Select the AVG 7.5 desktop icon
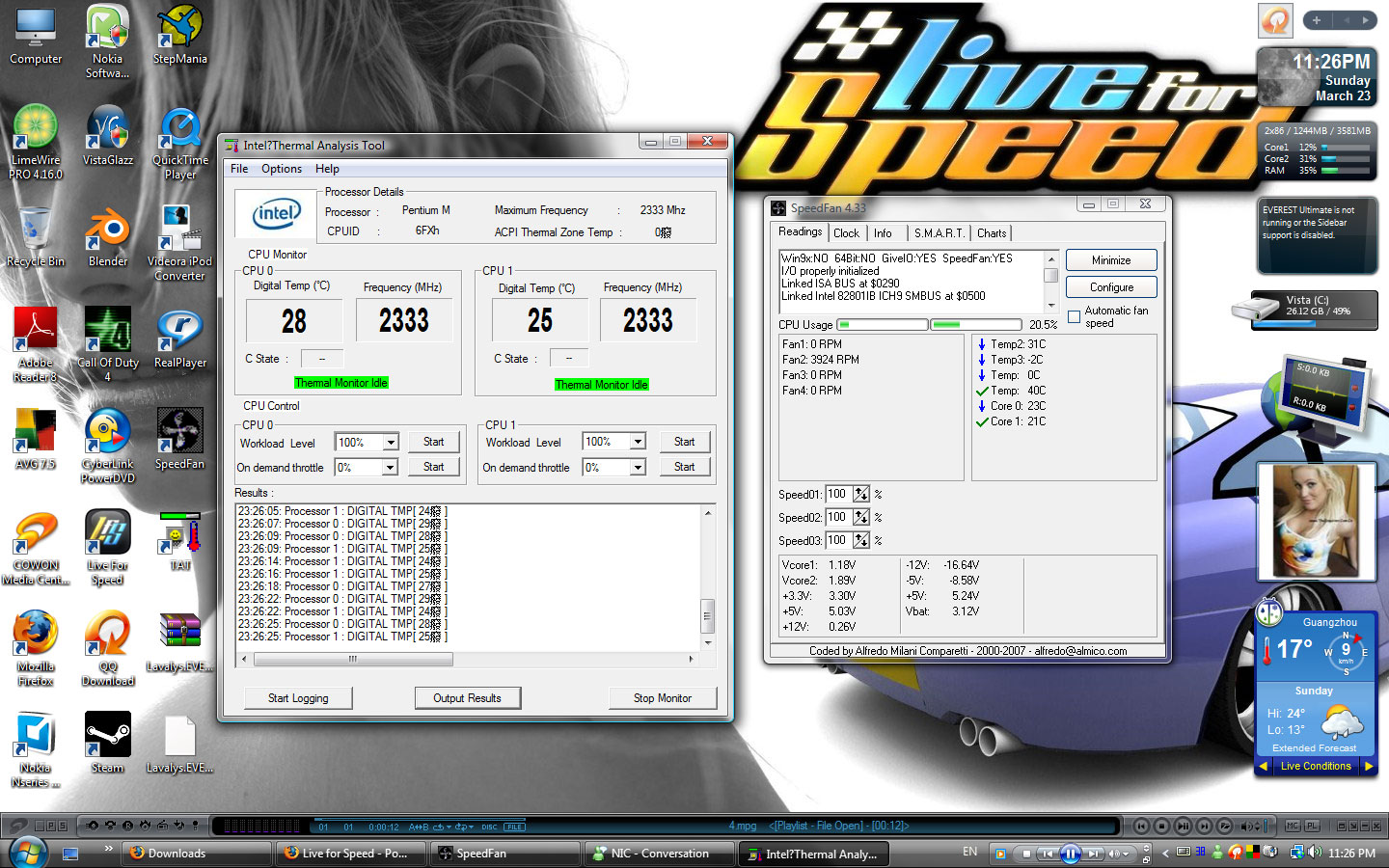This screenshot has width=1389, height=868. pos(36,440)
